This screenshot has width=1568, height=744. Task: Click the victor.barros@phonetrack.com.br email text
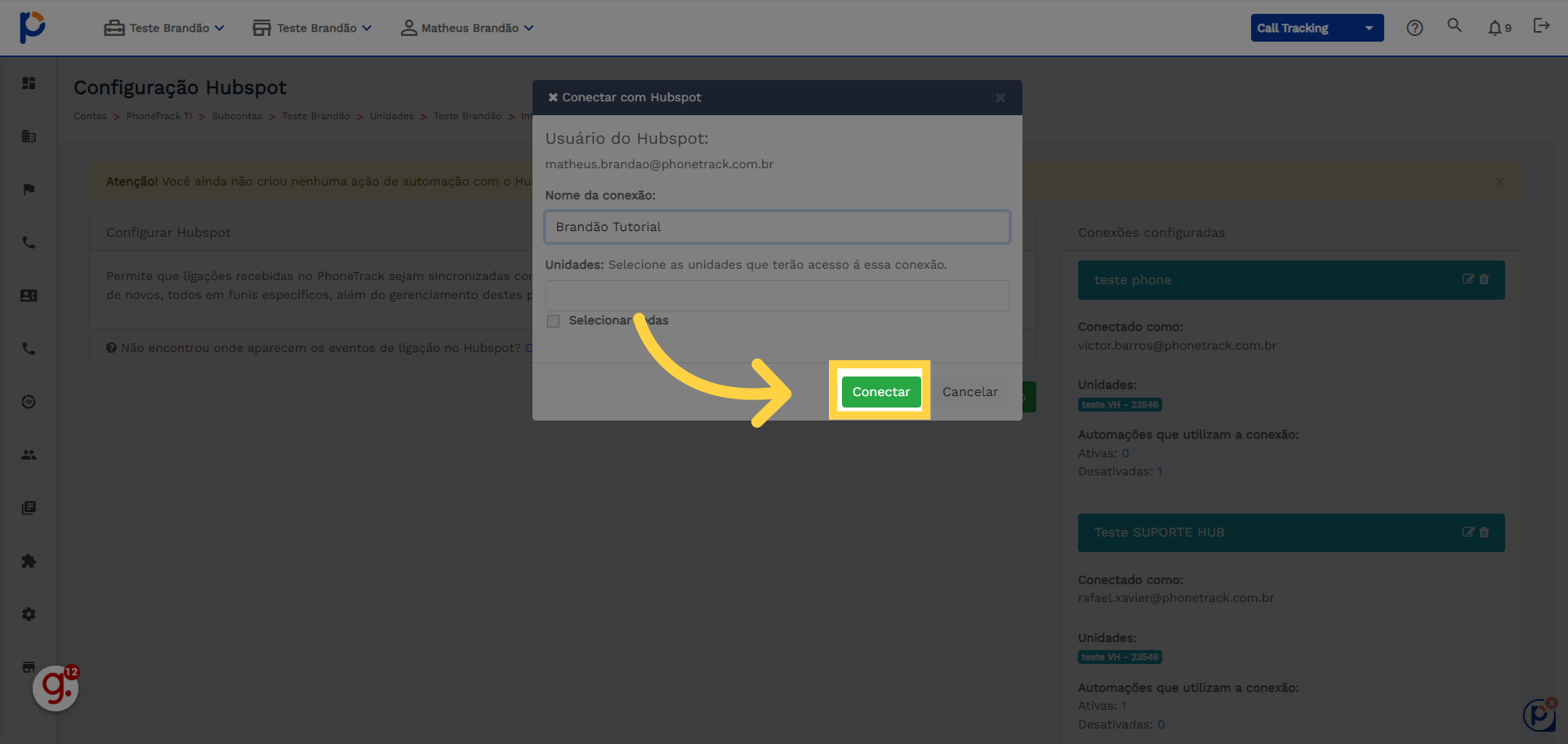click(1177, 345)
